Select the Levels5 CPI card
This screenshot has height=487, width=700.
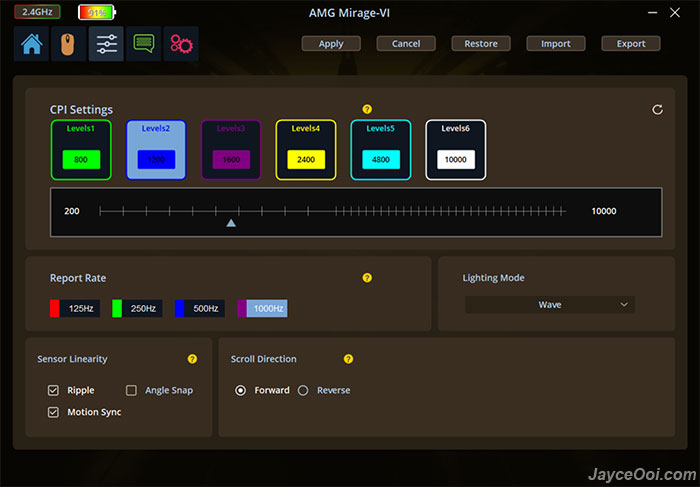click(381, 150)
